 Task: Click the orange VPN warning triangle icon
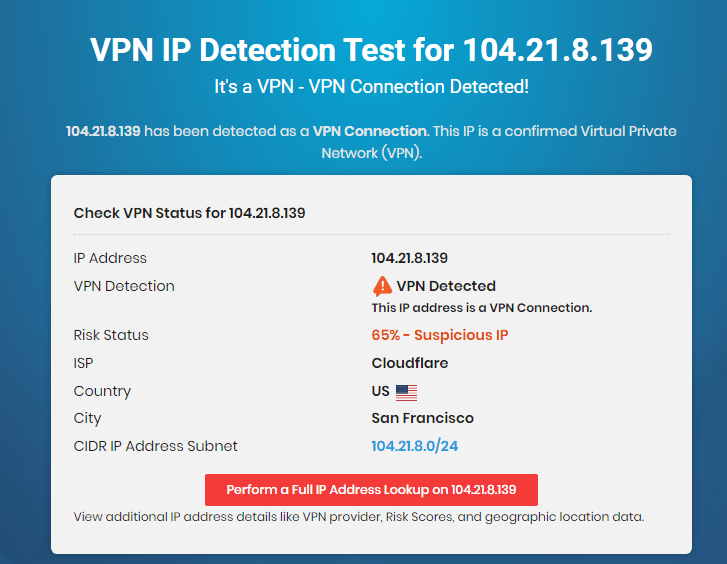click(382, 286)
